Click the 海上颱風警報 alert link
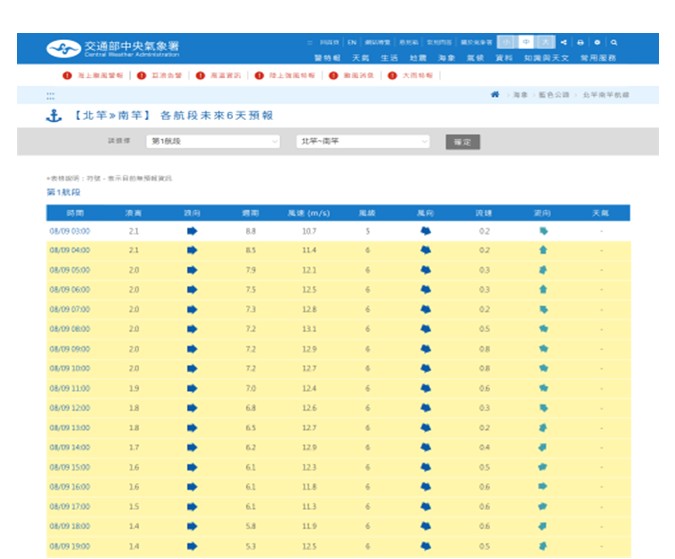Screen dimensions: 675x559 100,75
